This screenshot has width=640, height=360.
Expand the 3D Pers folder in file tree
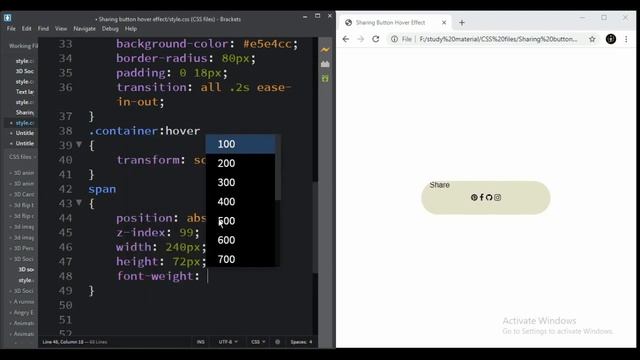[22, 248]
